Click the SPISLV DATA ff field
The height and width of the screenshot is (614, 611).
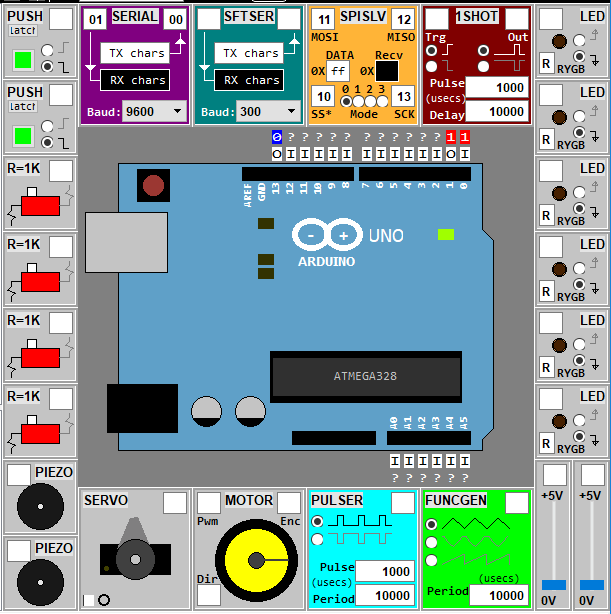tap(338, 71)
